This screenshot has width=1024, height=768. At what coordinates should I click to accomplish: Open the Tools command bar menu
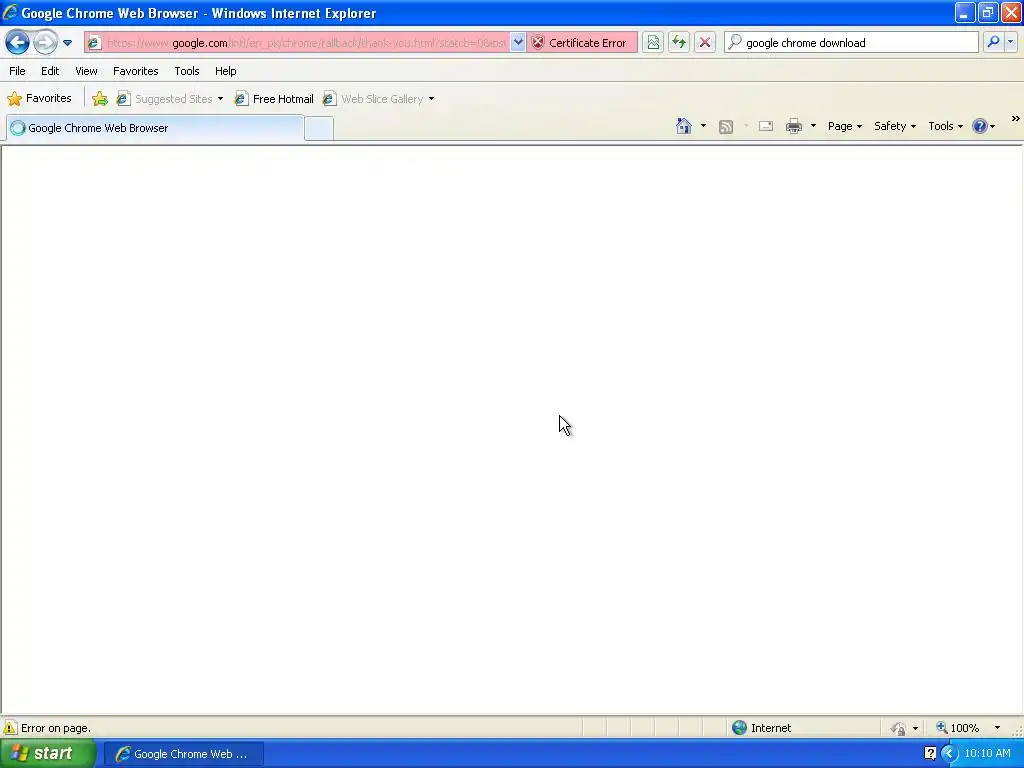tap(945, 126)
